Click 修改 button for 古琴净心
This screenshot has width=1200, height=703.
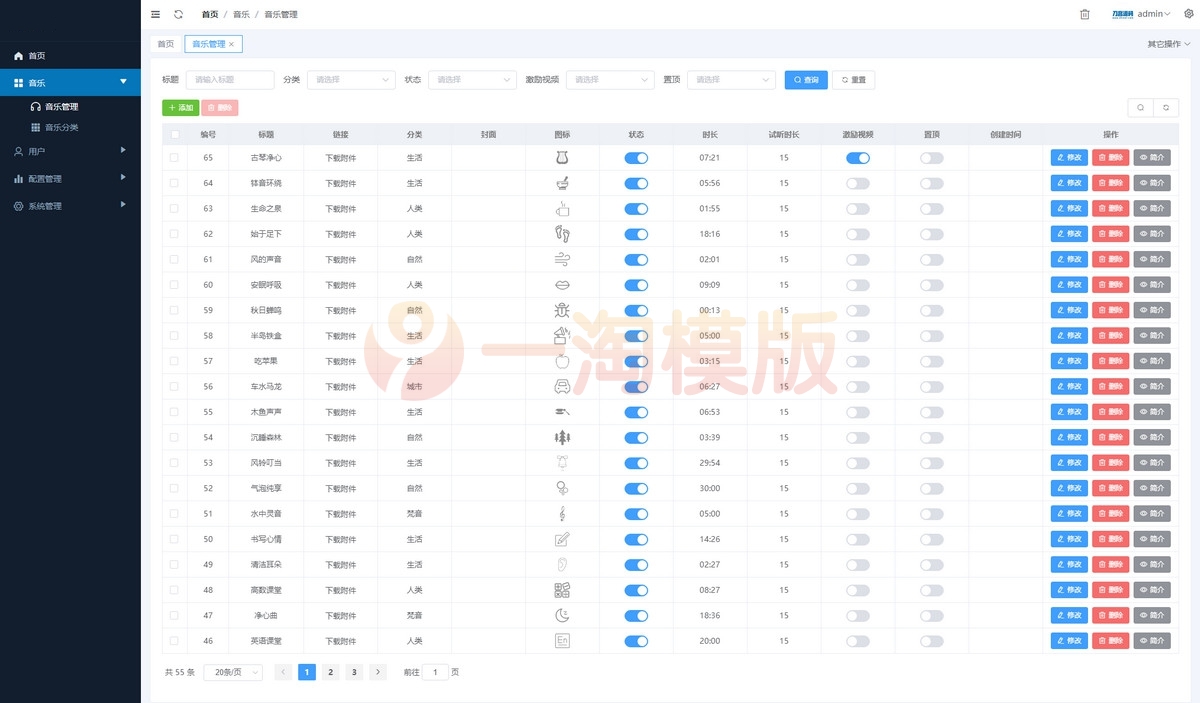click(1069, 158)
